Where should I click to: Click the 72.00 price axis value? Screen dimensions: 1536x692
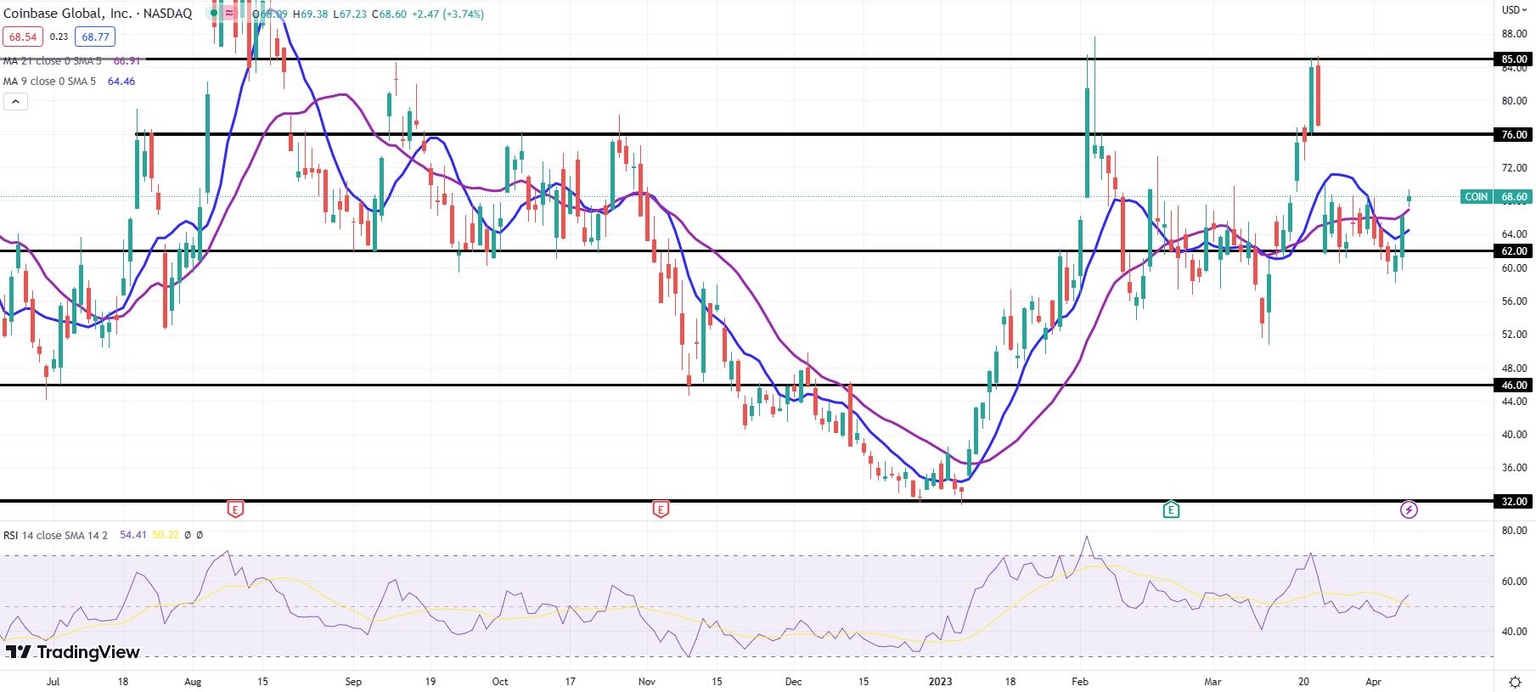1514,167
